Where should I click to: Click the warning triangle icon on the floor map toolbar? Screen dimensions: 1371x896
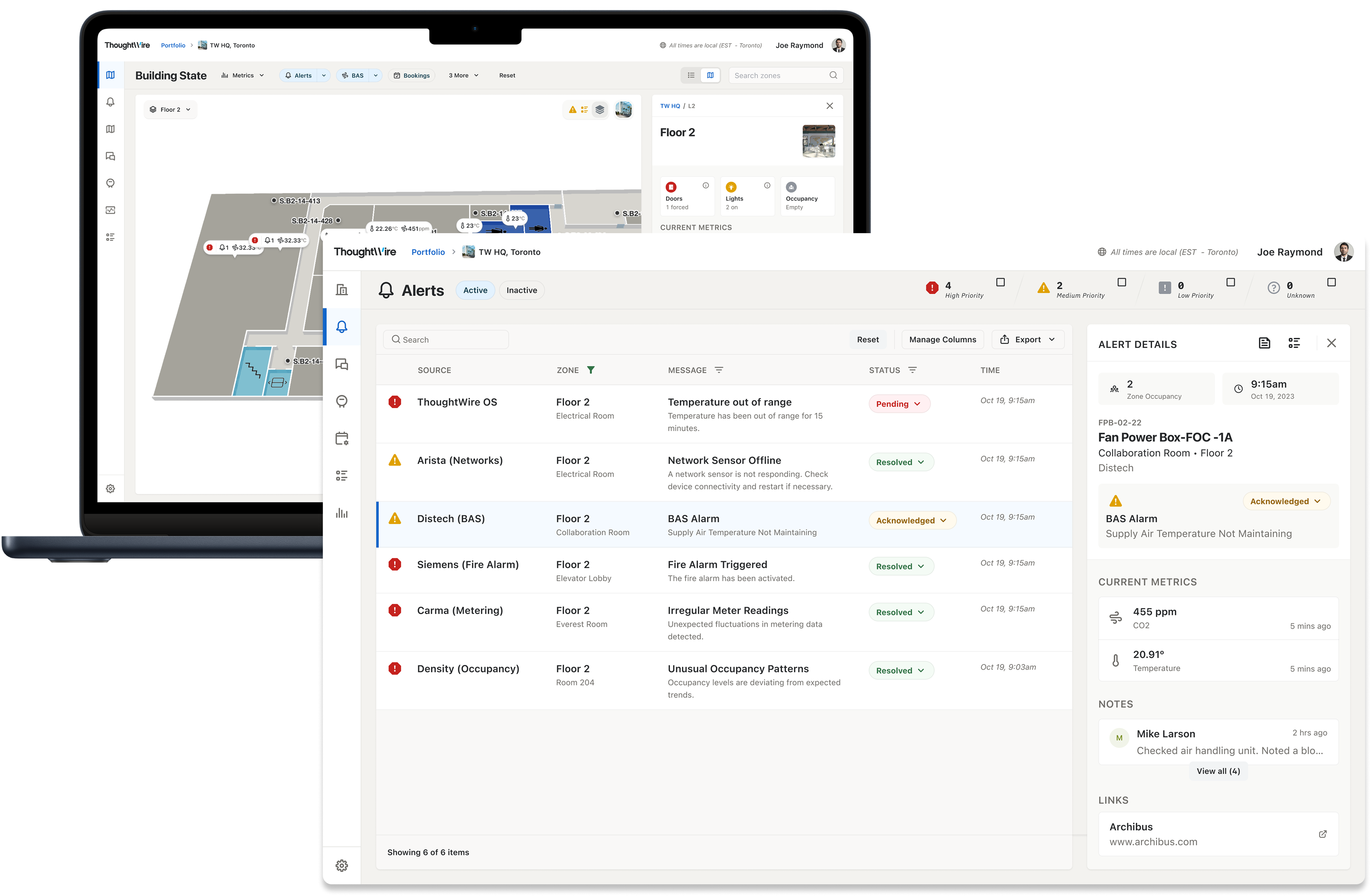click(572, 109)
